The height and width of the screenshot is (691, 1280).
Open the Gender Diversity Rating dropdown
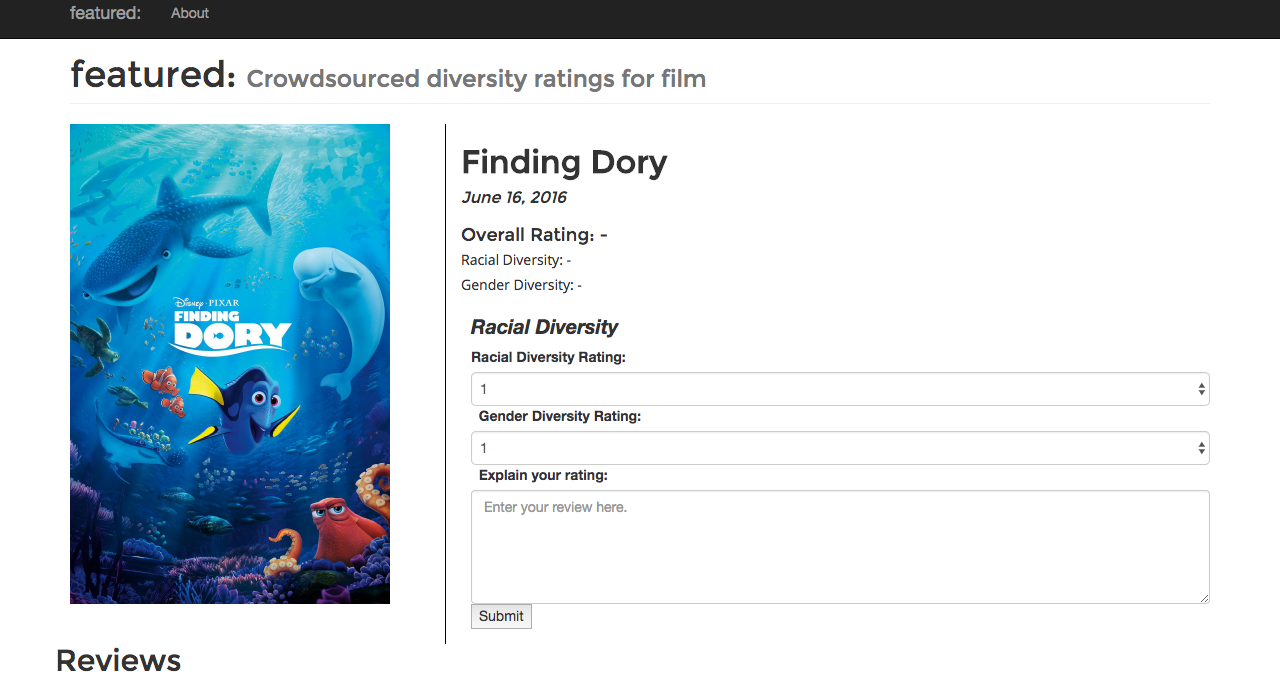(840, 448)
